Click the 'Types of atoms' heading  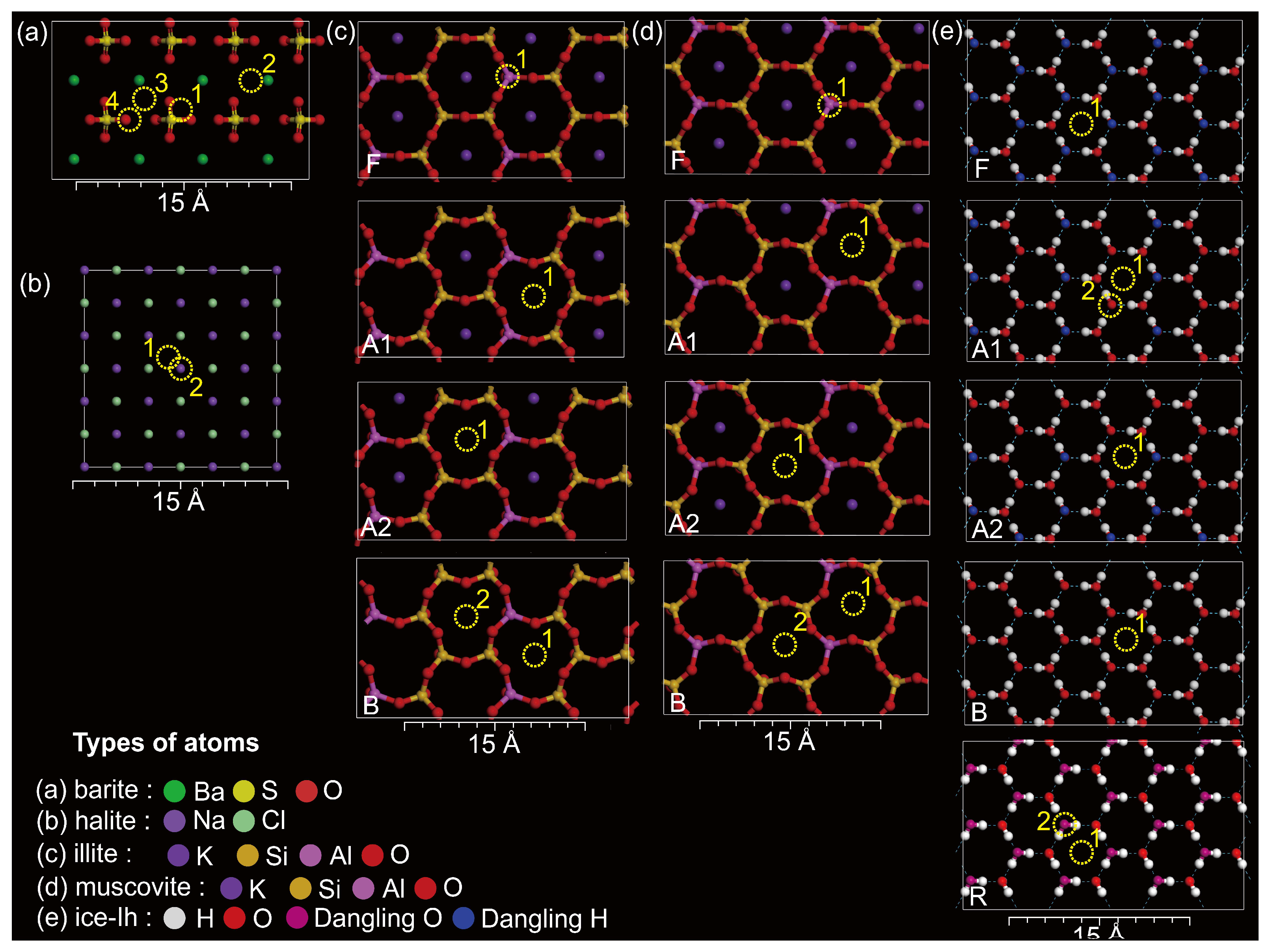166,743
